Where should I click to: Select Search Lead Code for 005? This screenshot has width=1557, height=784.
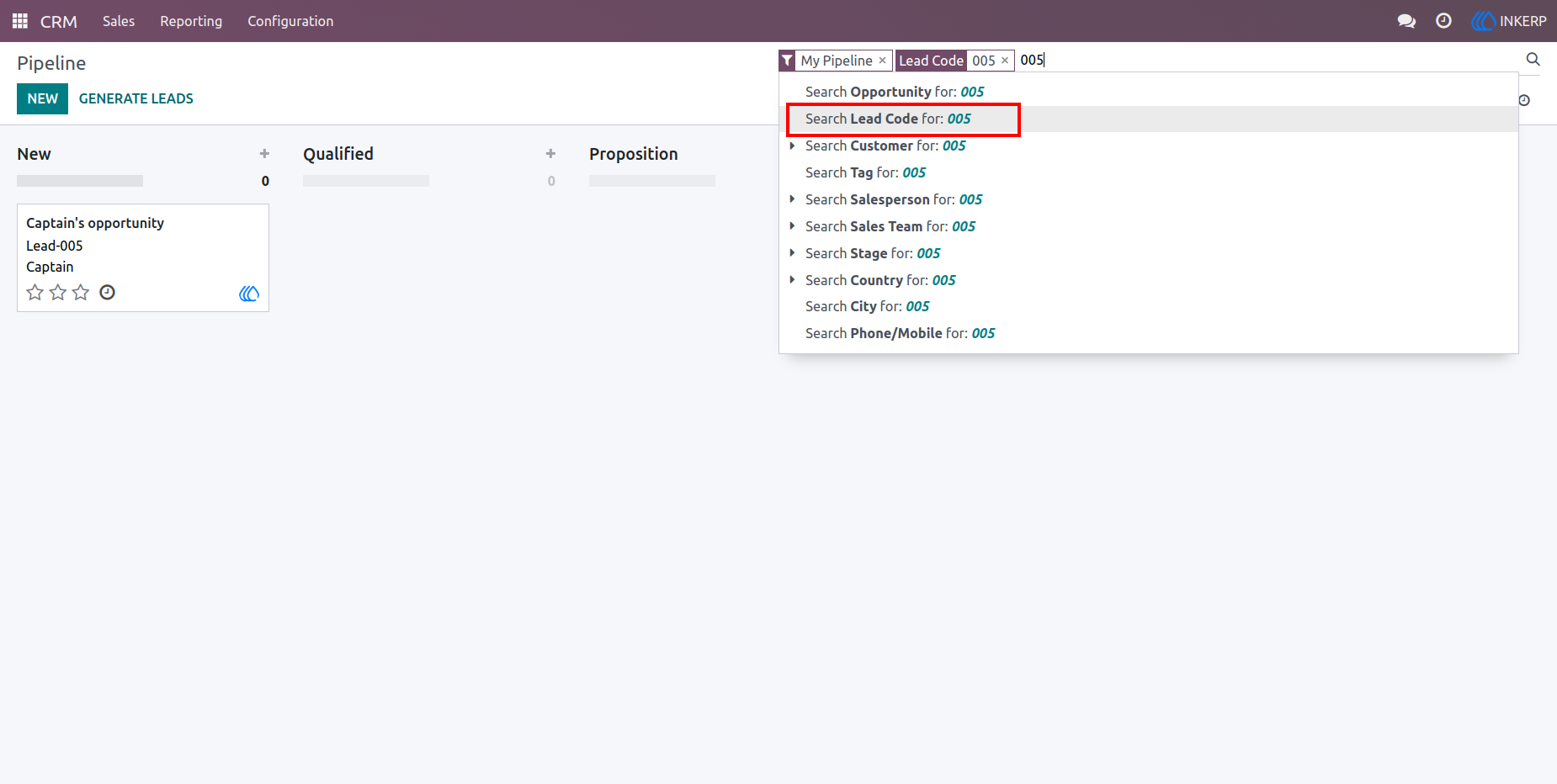1148,119
